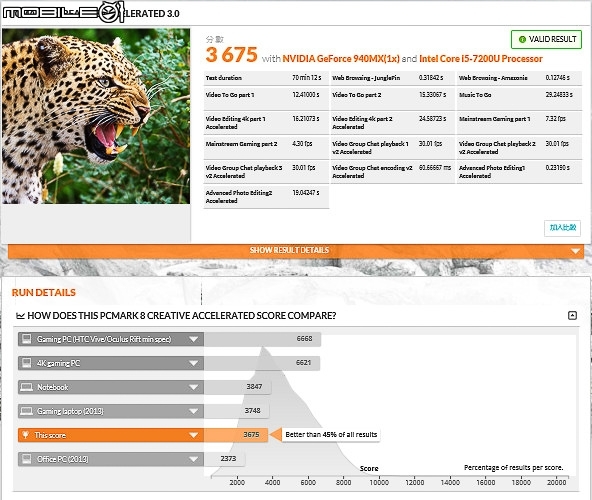Click the Video To Go part 1 row
592x500 pixels.
click(x=266, y=98)
